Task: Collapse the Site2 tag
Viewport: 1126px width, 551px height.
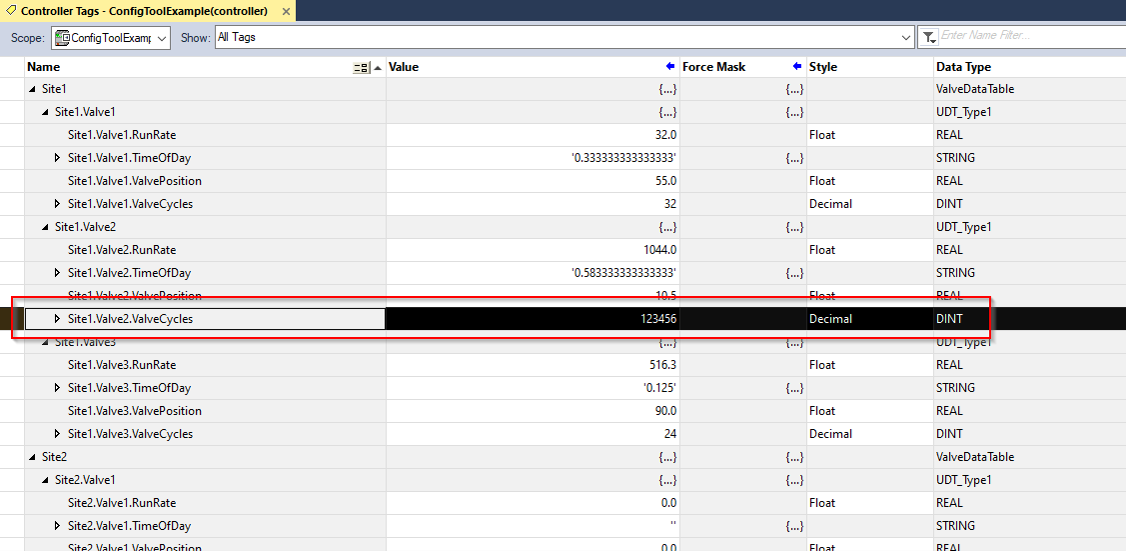Action: point(32,457)
